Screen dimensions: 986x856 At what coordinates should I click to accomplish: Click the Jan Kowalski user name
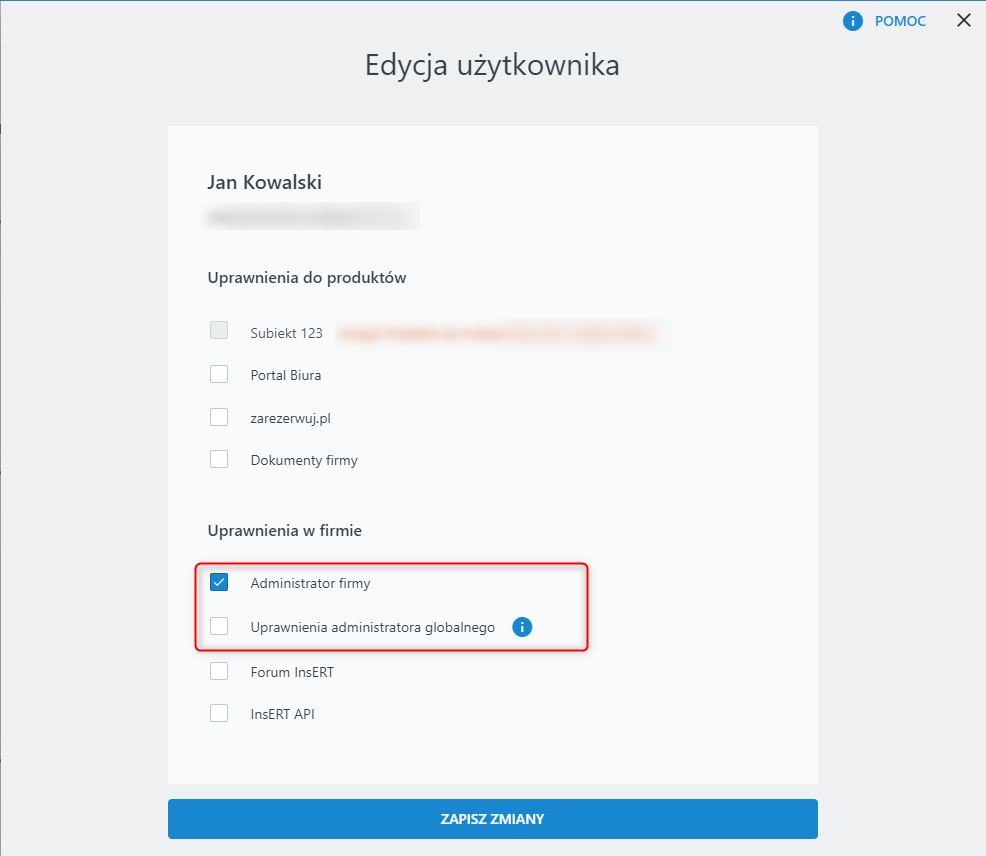pos(264,182)
